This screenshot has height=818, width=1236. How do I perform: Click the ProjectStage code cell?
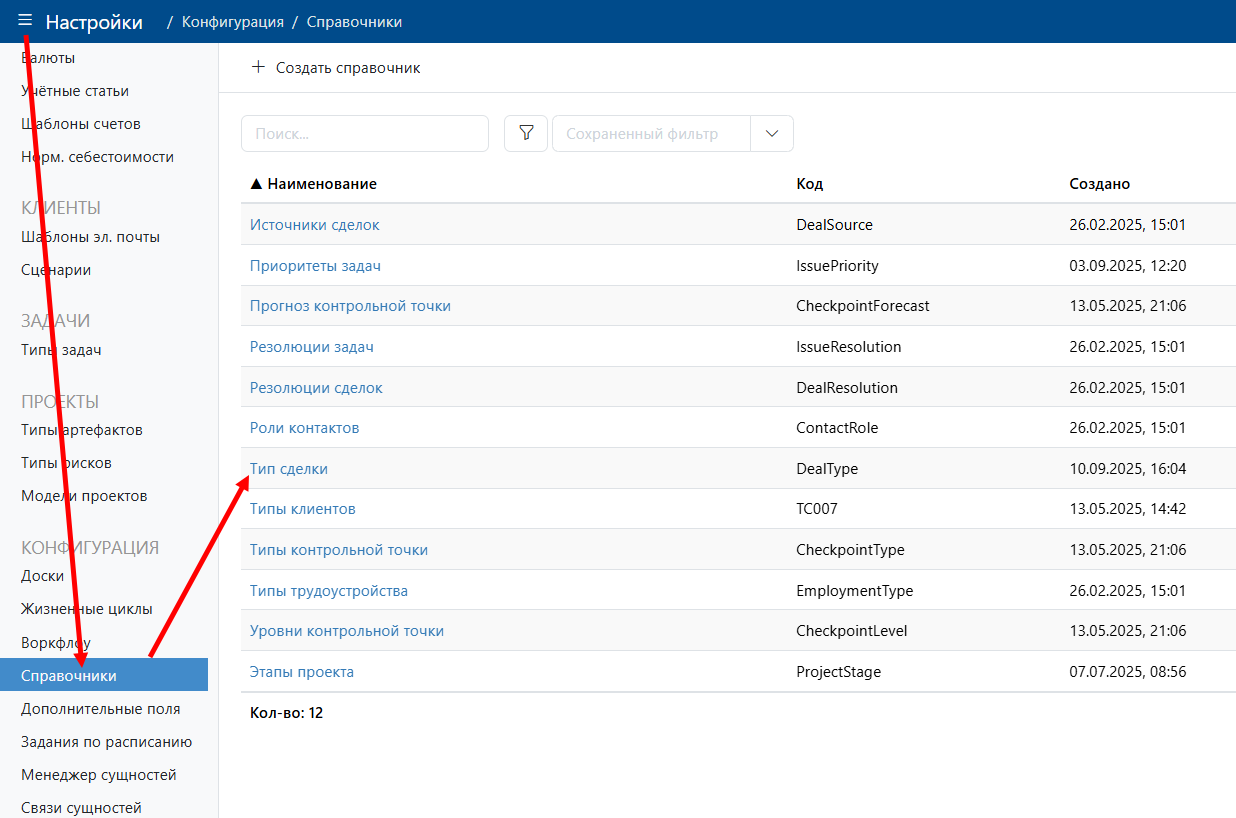click(x=838, y=672)
